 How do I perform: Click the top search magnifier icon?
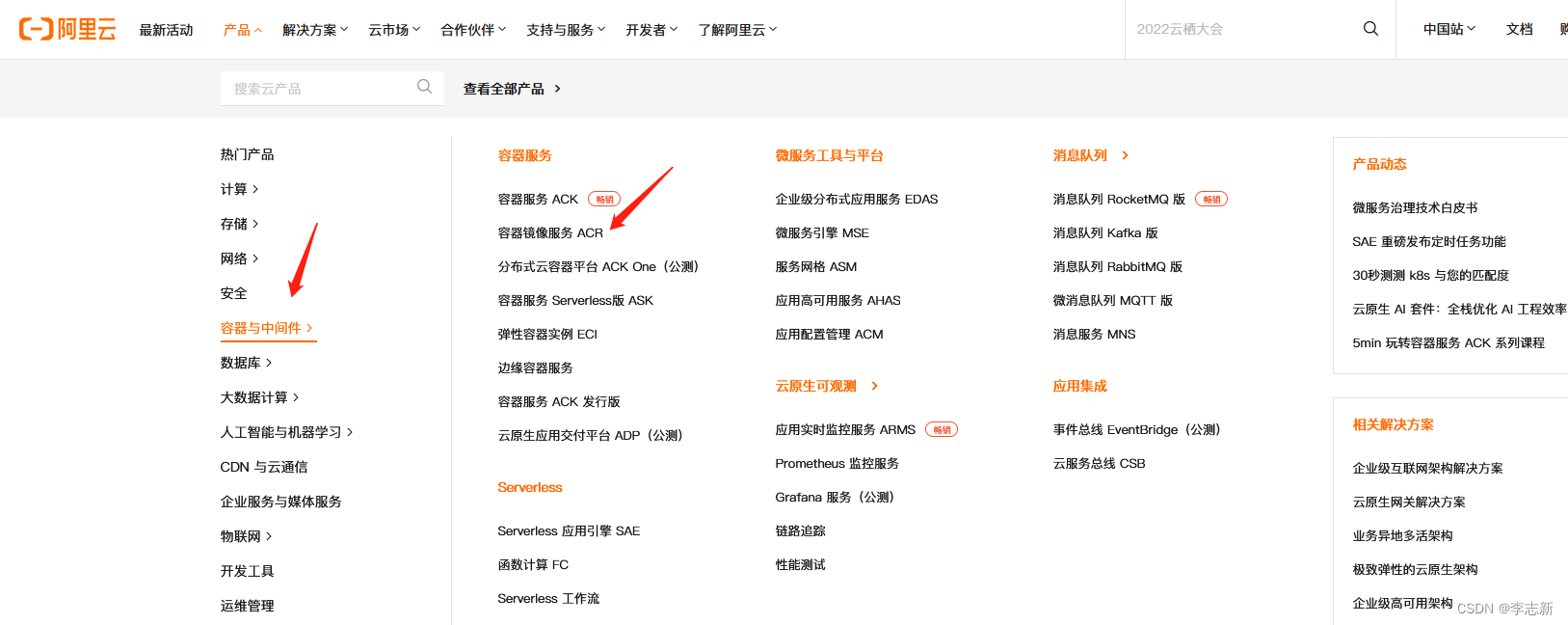1370,29
